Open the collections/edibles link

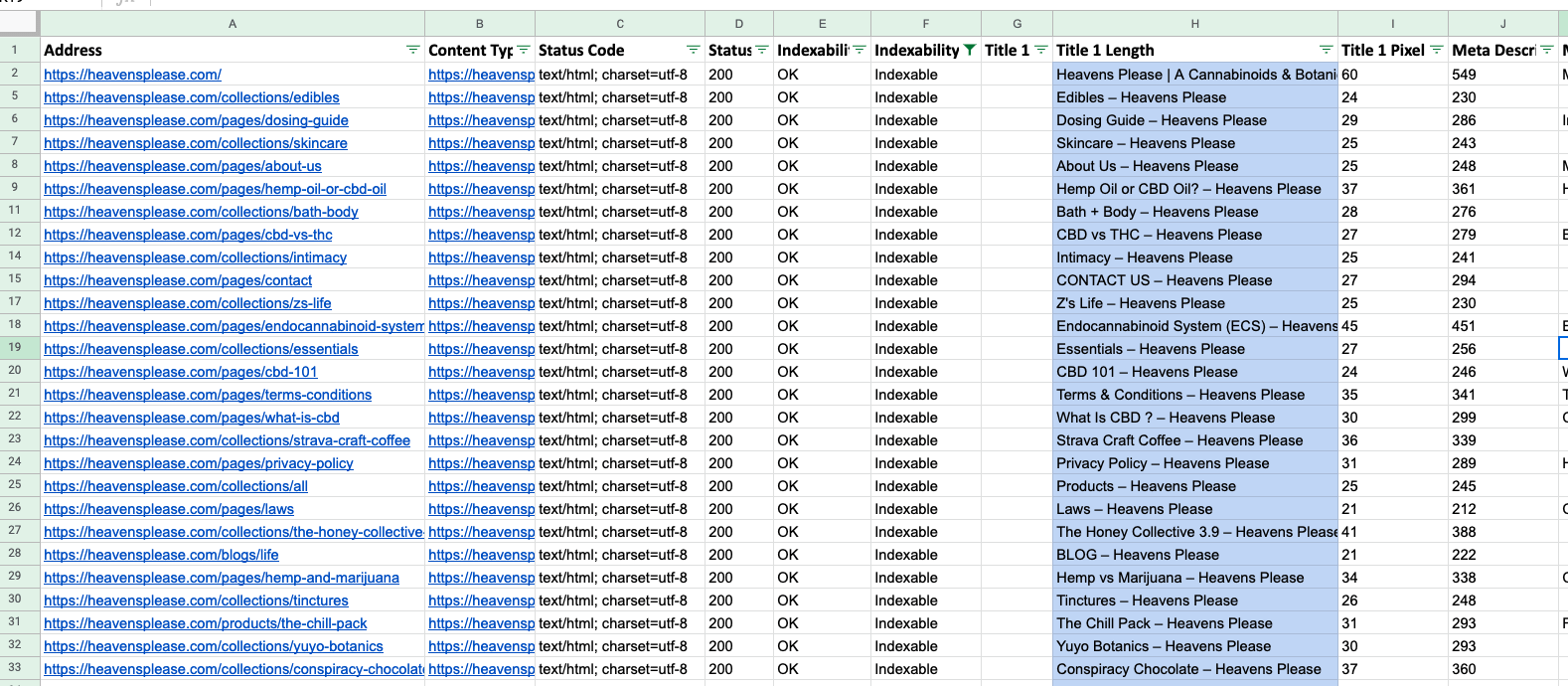coord(192,97)
